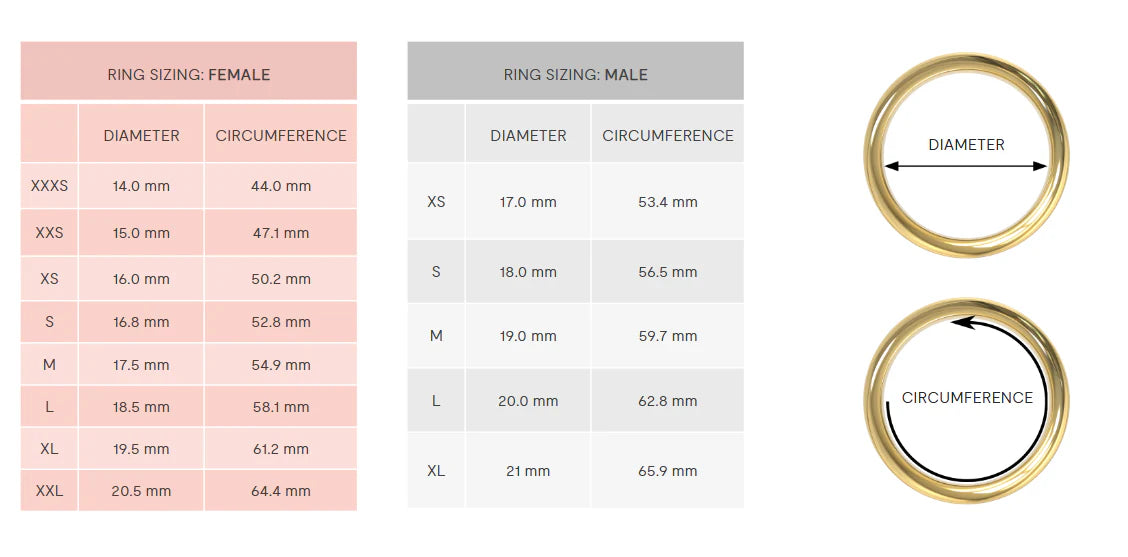Click the gold diameter ring illustration
1128x557 pixels.
tap(965, 155)
